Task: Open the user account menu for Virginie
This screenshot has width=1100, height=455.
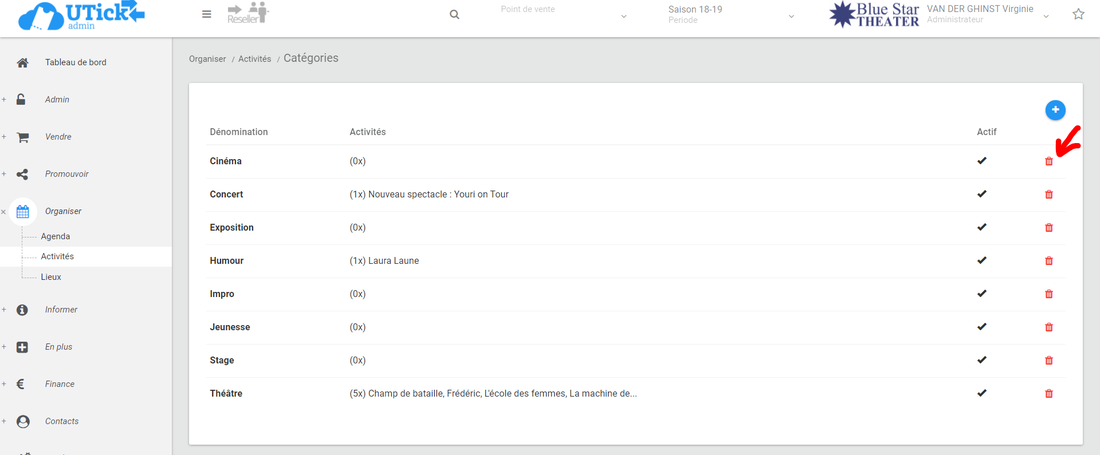Action: (x=988, y=14)
